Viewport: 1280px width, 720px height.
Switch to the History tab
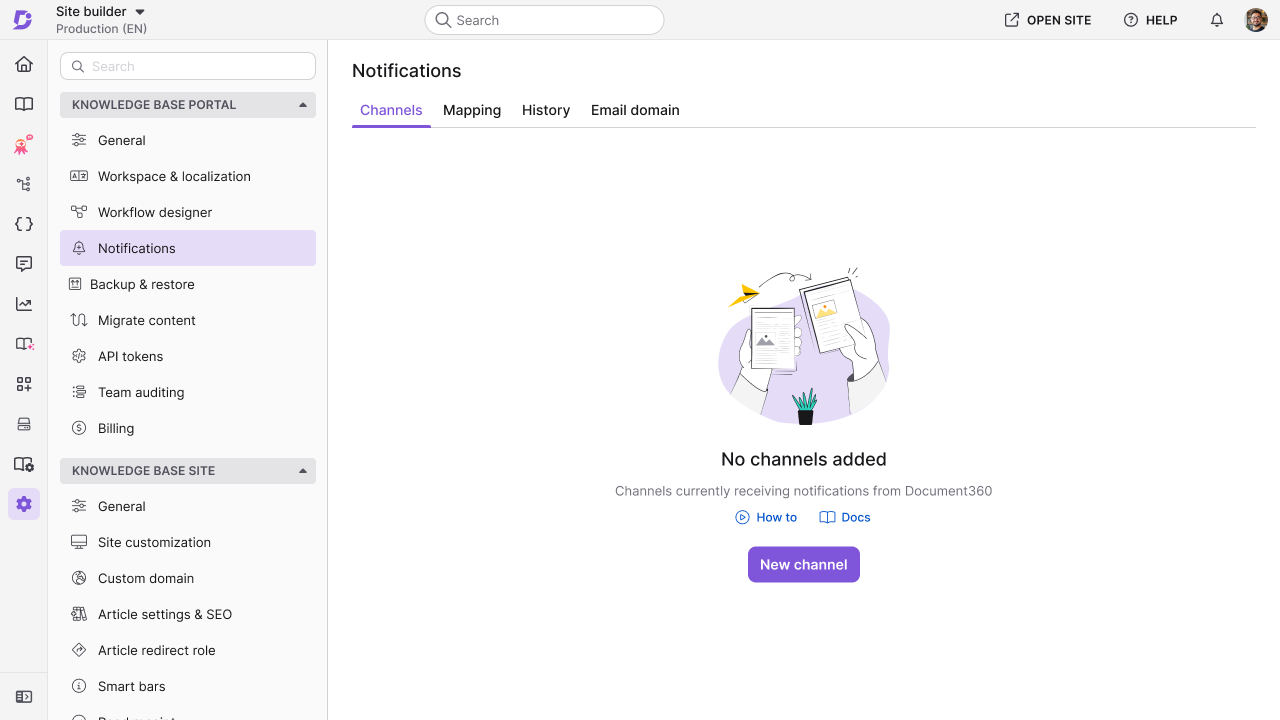[546, 110]
